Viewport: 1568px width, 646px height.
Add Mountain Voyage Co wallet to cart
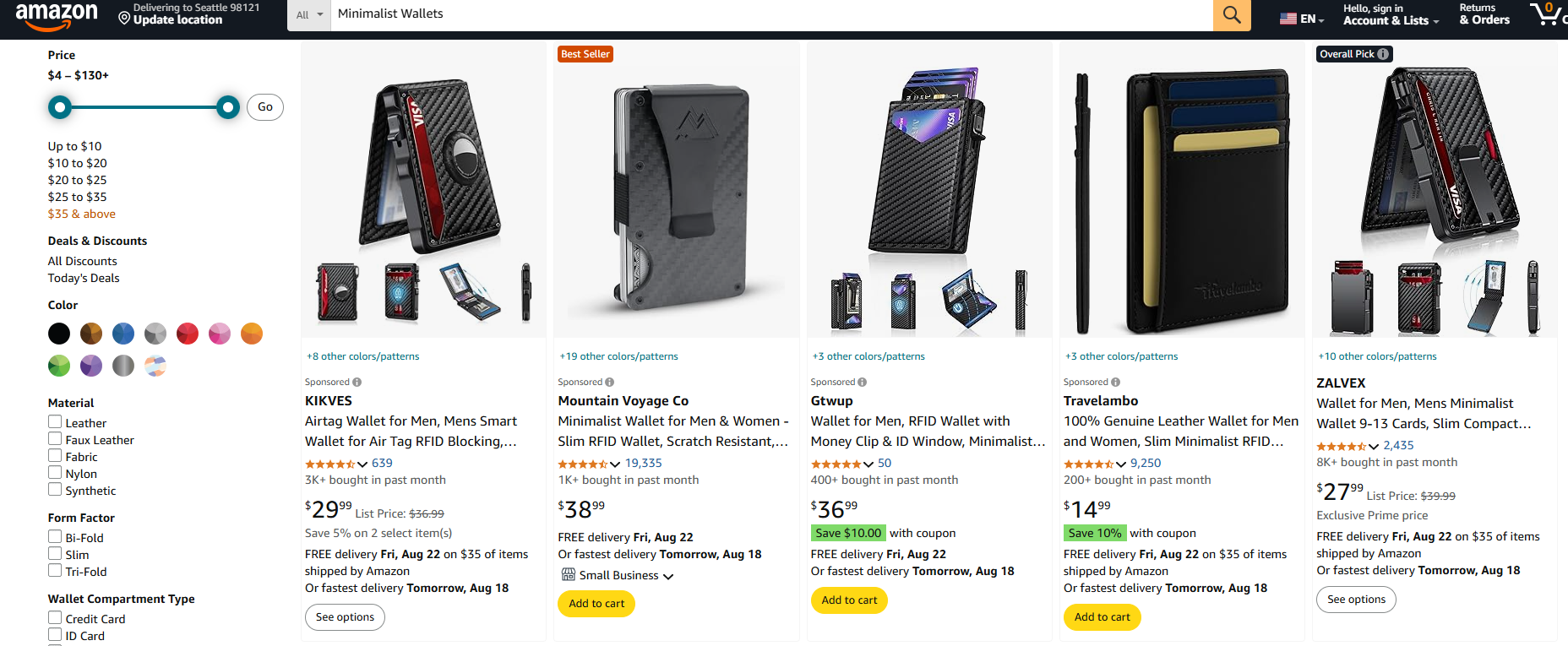[596, 604]
